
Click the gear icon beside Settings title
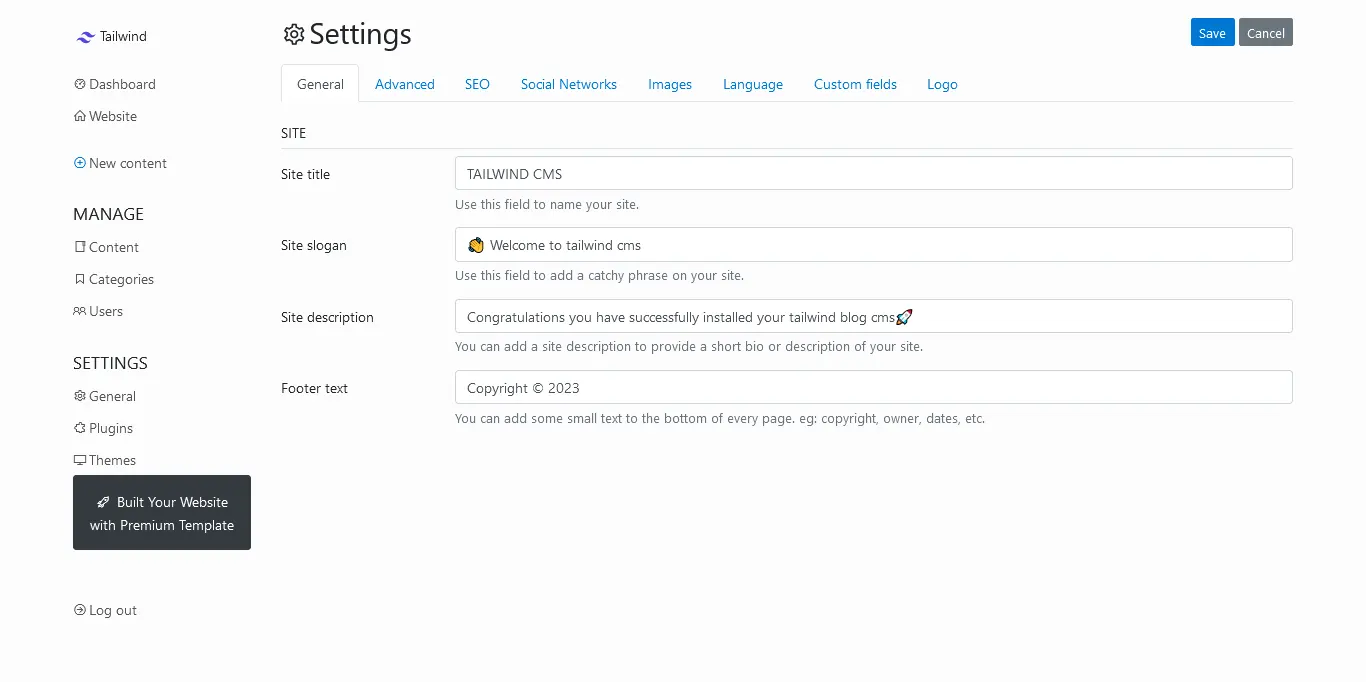pos(293,34)
